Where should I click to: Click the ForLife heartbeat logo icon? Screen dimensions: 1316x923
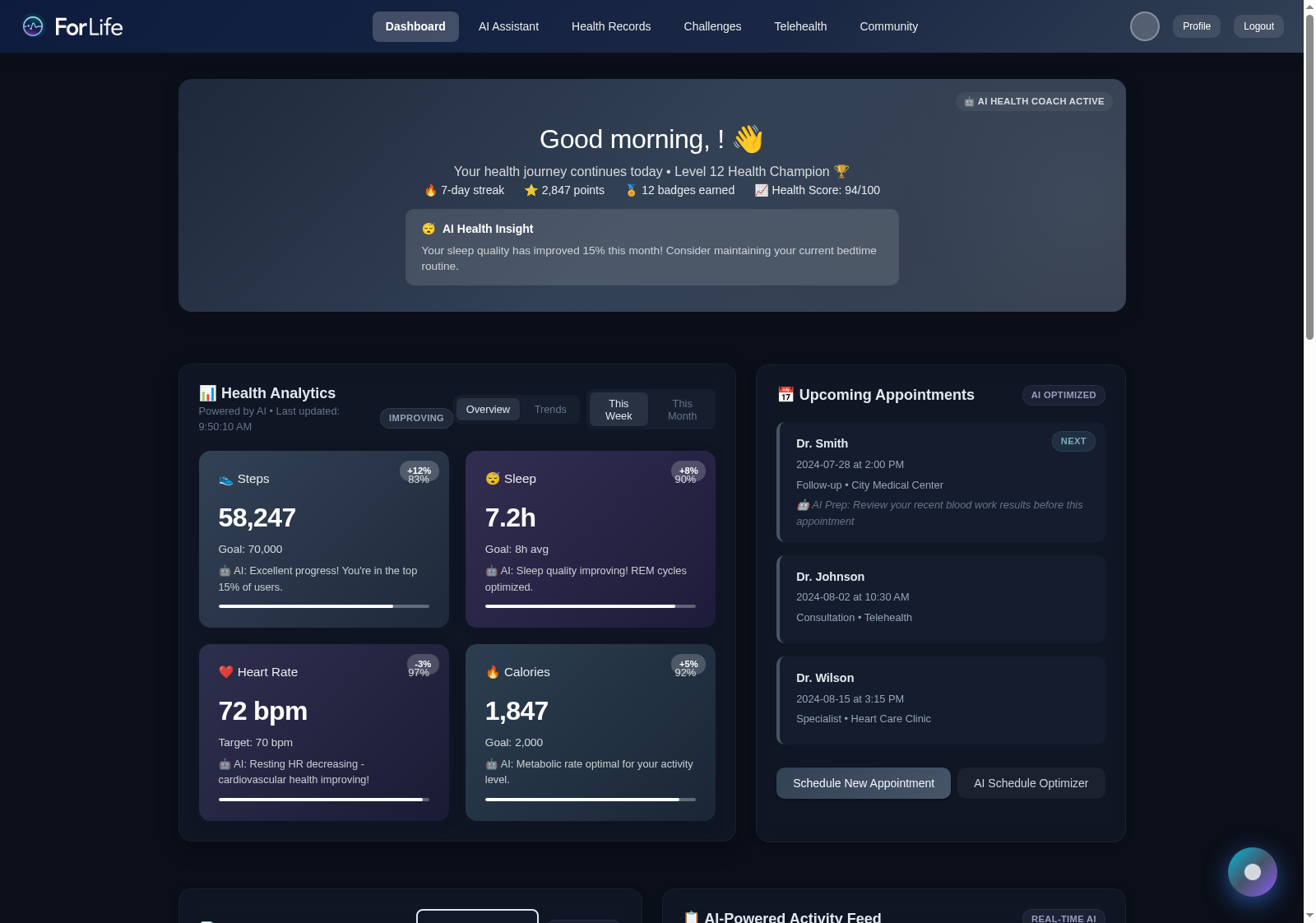pos(33,26)
